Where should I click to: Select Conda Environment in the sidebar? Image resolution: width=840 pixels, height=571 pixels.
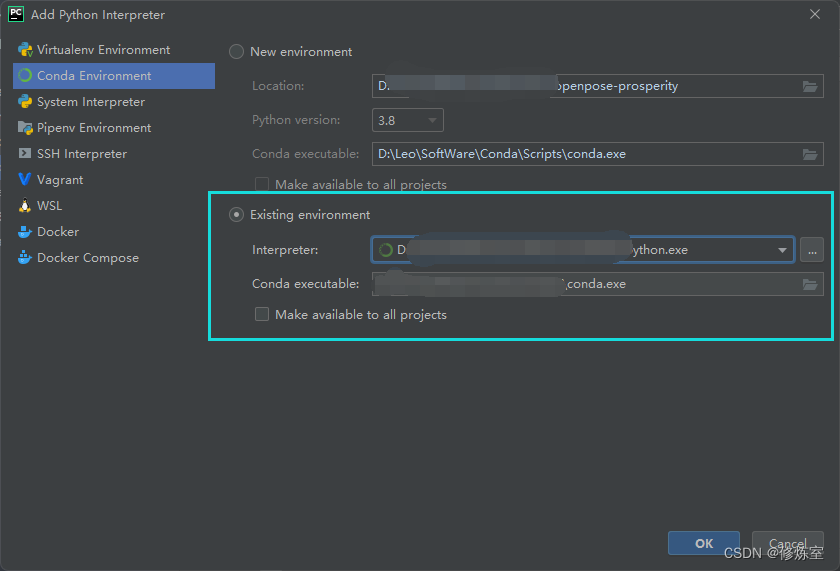point(114,76)
